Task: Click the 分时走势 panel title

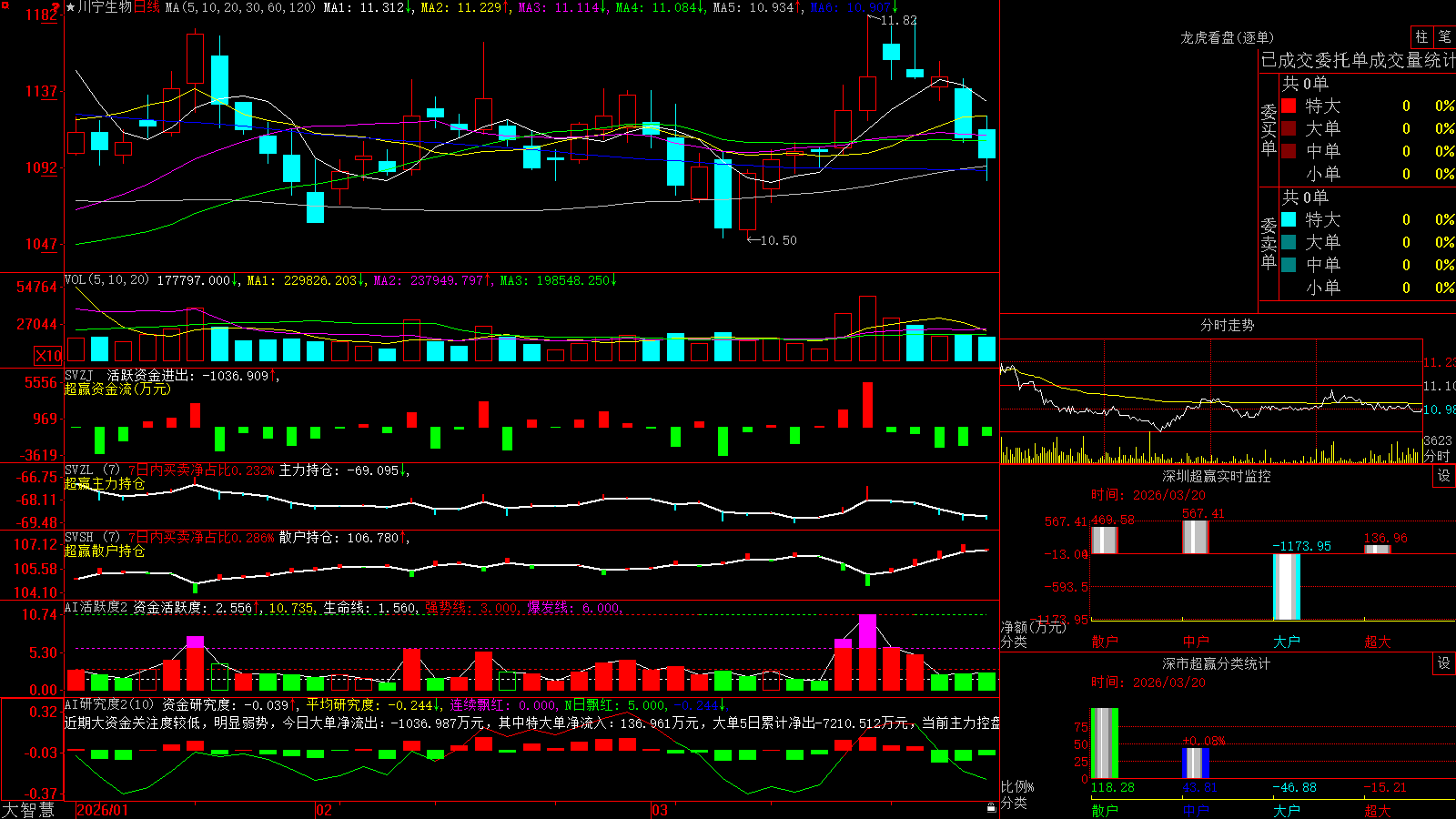Action: 1227,325
